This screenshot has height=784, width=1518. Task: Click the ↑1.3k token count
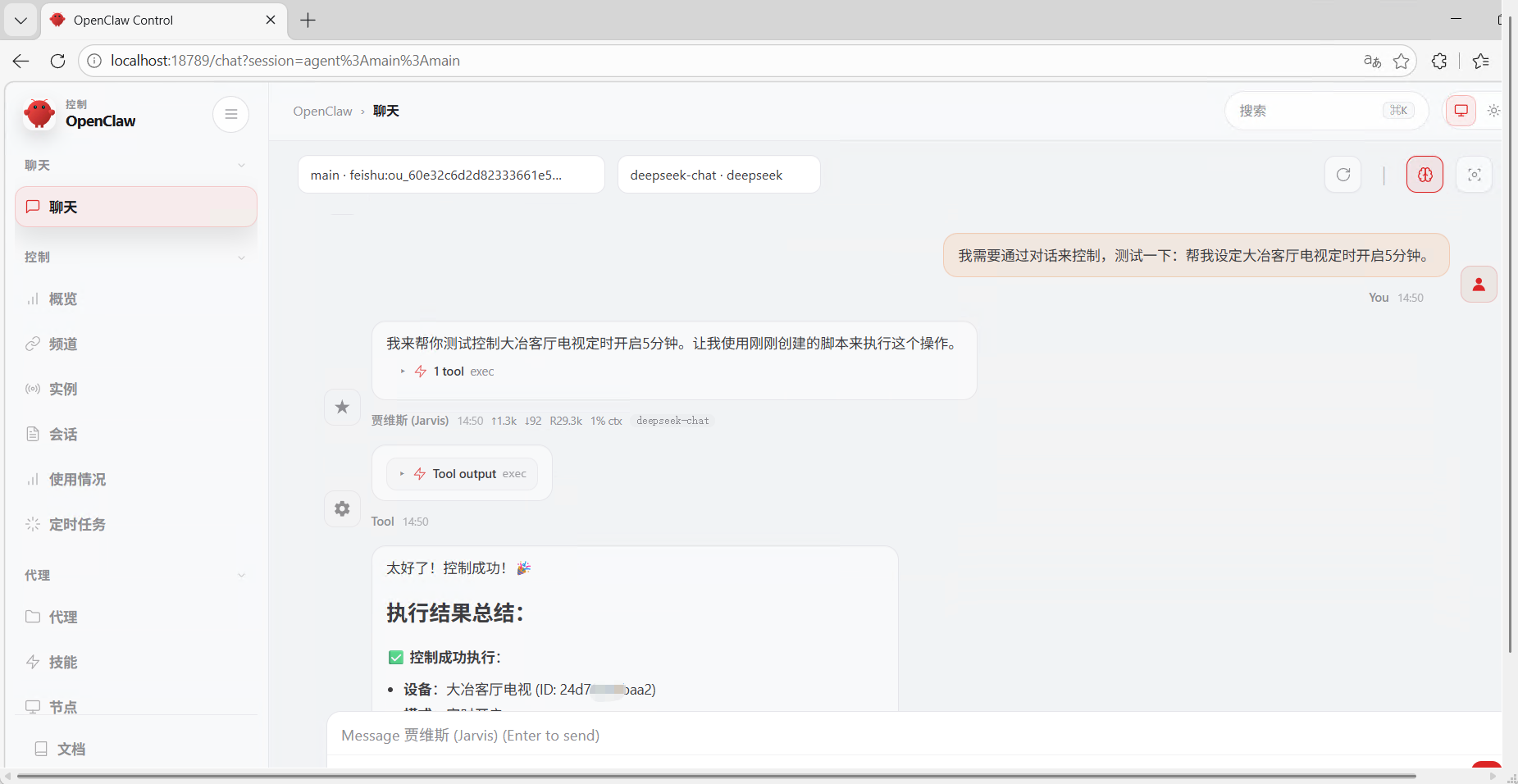tap(504, 421)
